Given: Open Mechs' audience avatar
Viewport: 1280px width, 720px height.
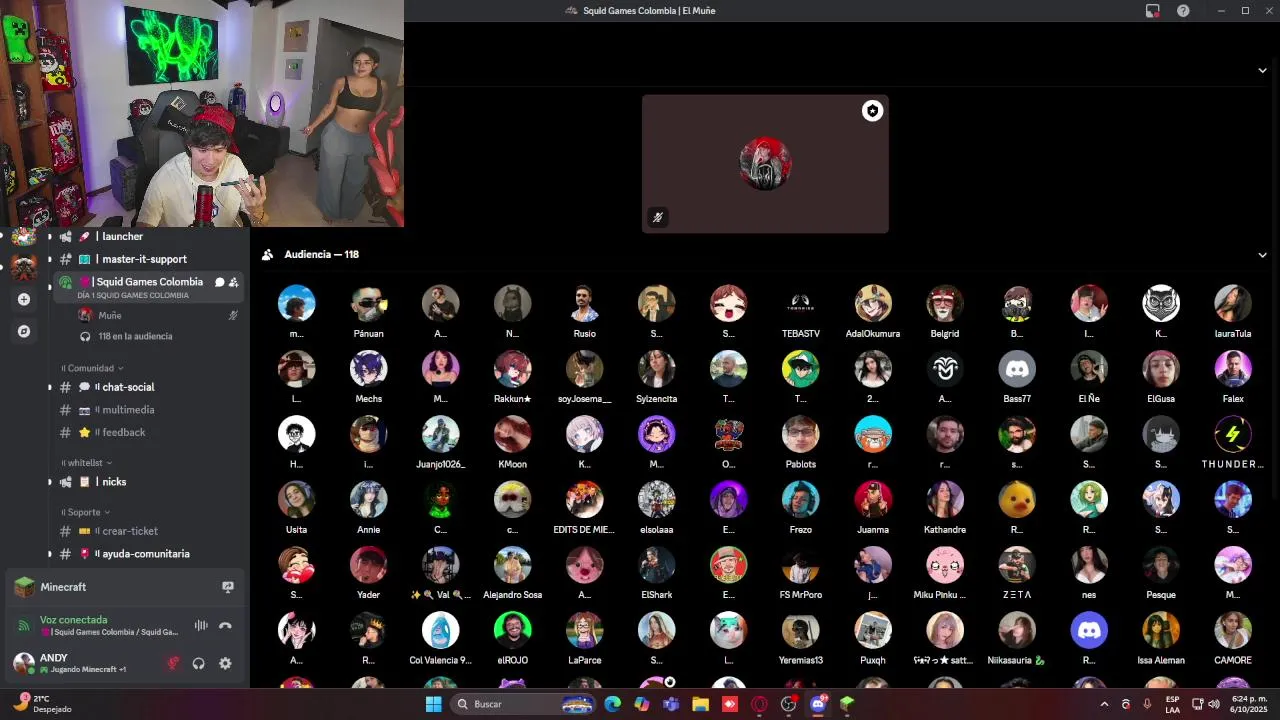Looking at the screenshot, I should (x=368, y=369).
